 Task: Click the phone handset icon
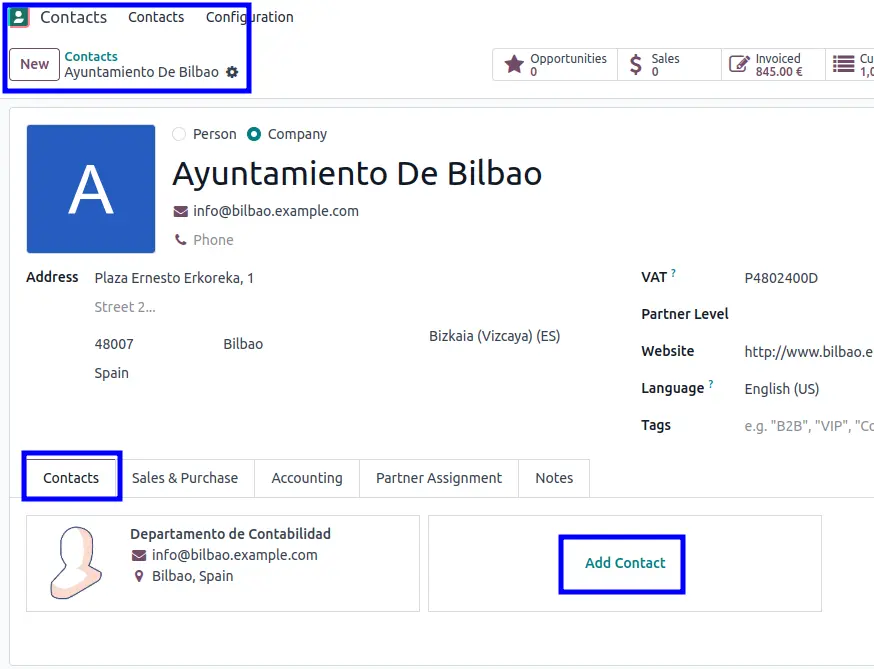181,240
